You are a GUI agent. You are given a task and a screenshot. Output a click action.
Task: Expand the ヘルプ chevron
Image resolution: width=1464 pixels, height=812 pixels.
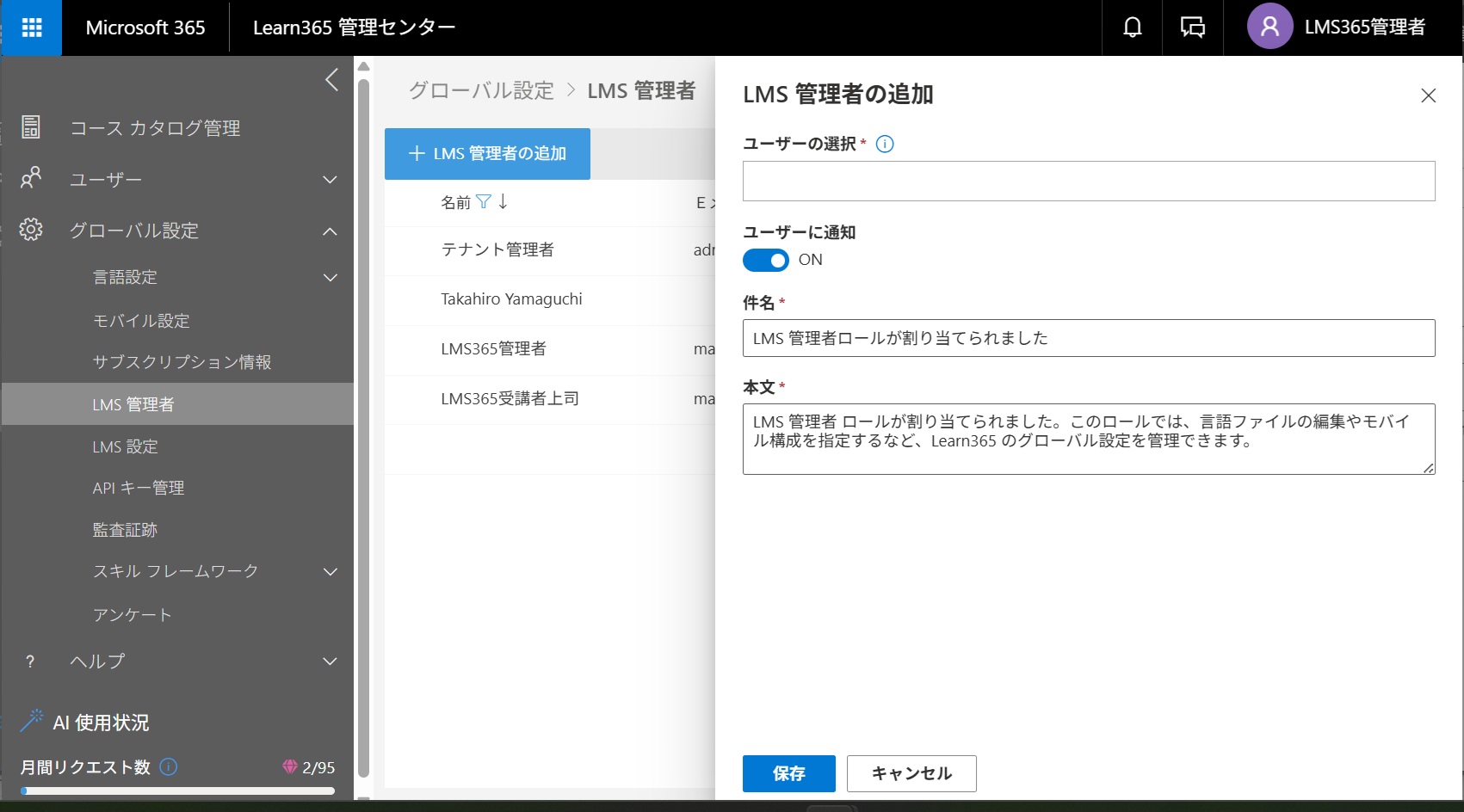[x=330, y=661]
